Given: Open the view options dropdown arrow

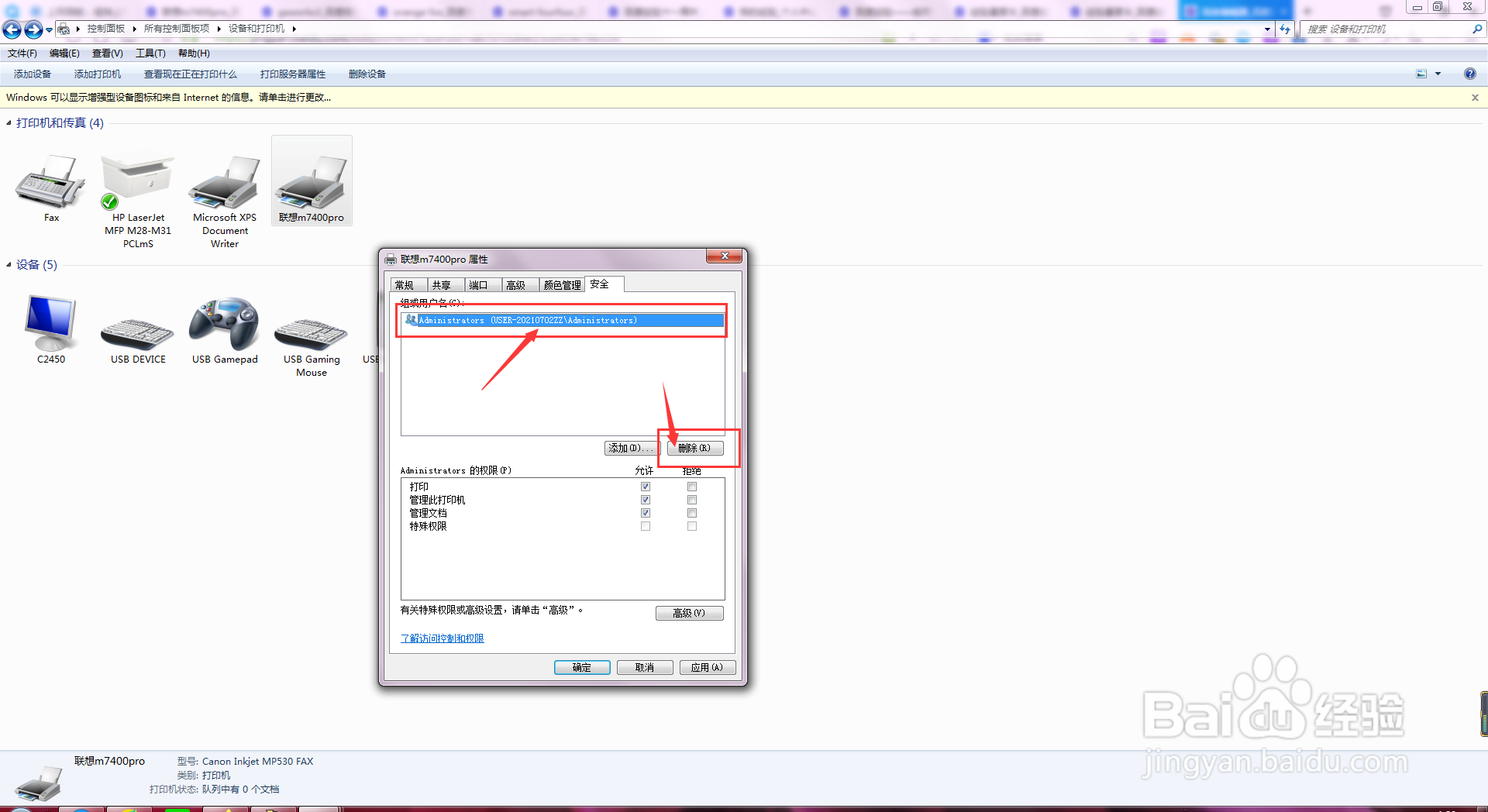Looking at the screenshot, I should coord(1438,74).
